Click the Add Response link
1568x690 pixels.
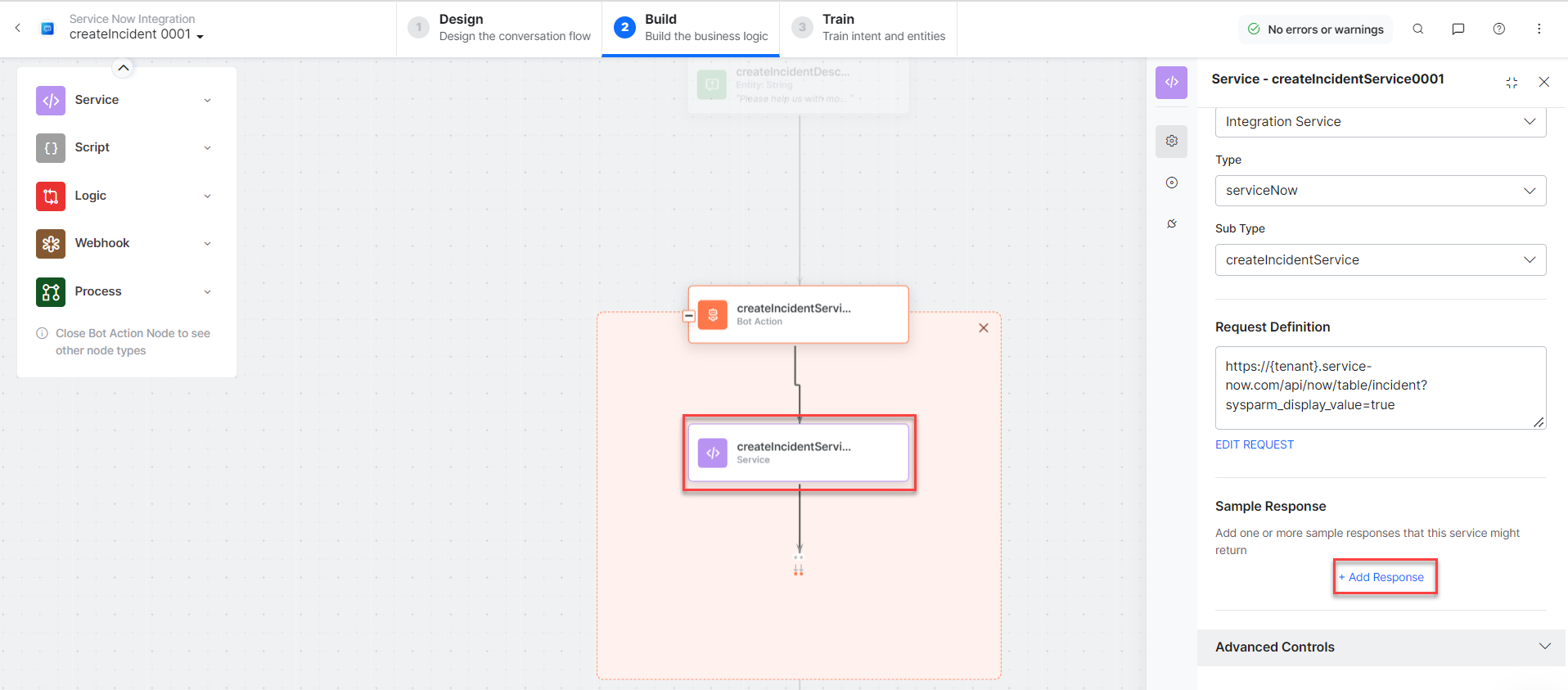[1385, 577]
